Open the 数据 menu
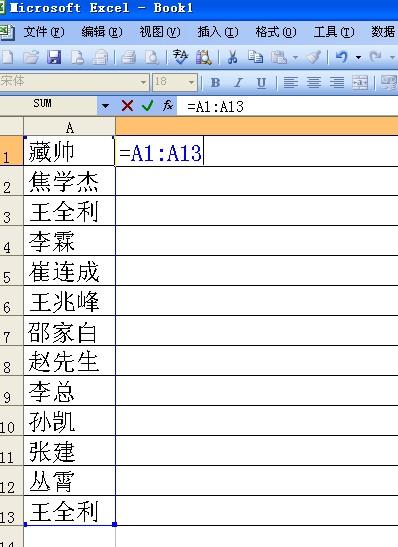398x547 pixels. (384, 32)
